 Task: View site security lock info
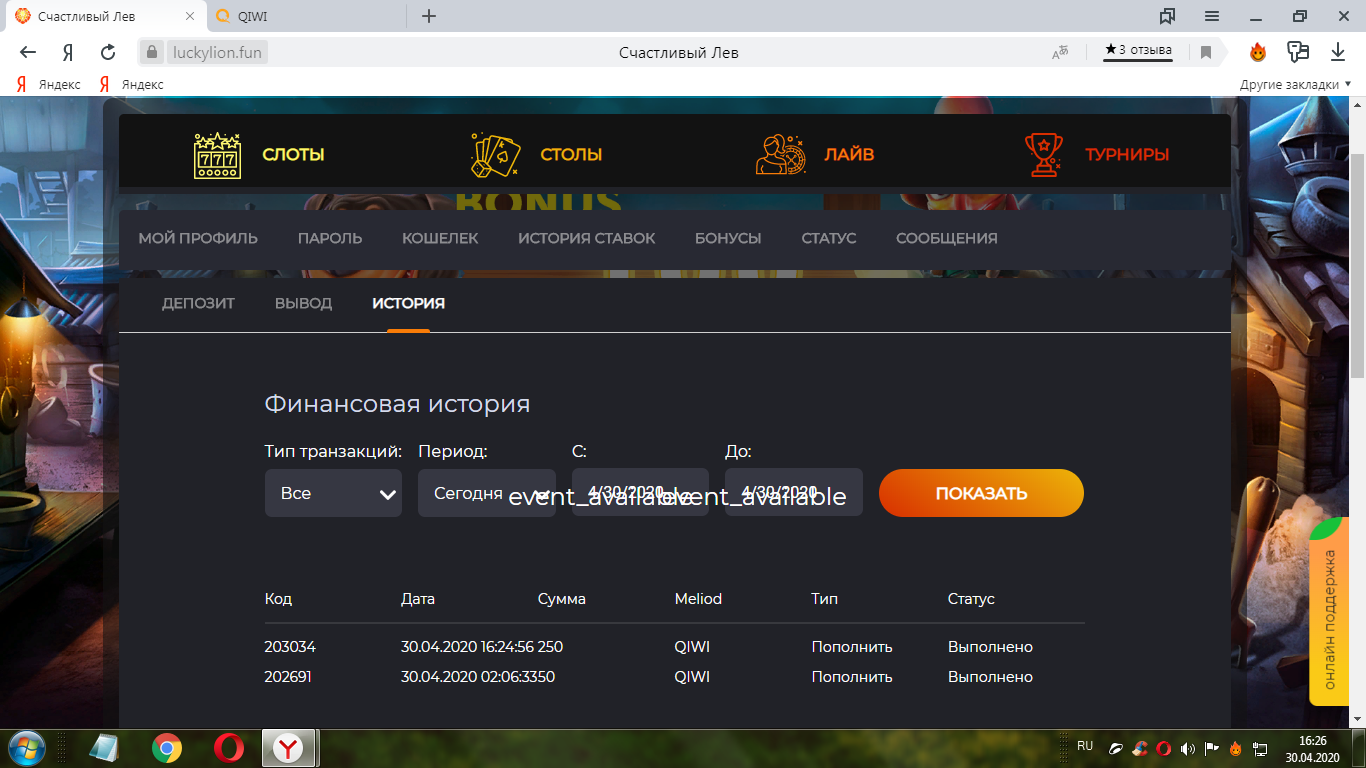click(152, 52)
